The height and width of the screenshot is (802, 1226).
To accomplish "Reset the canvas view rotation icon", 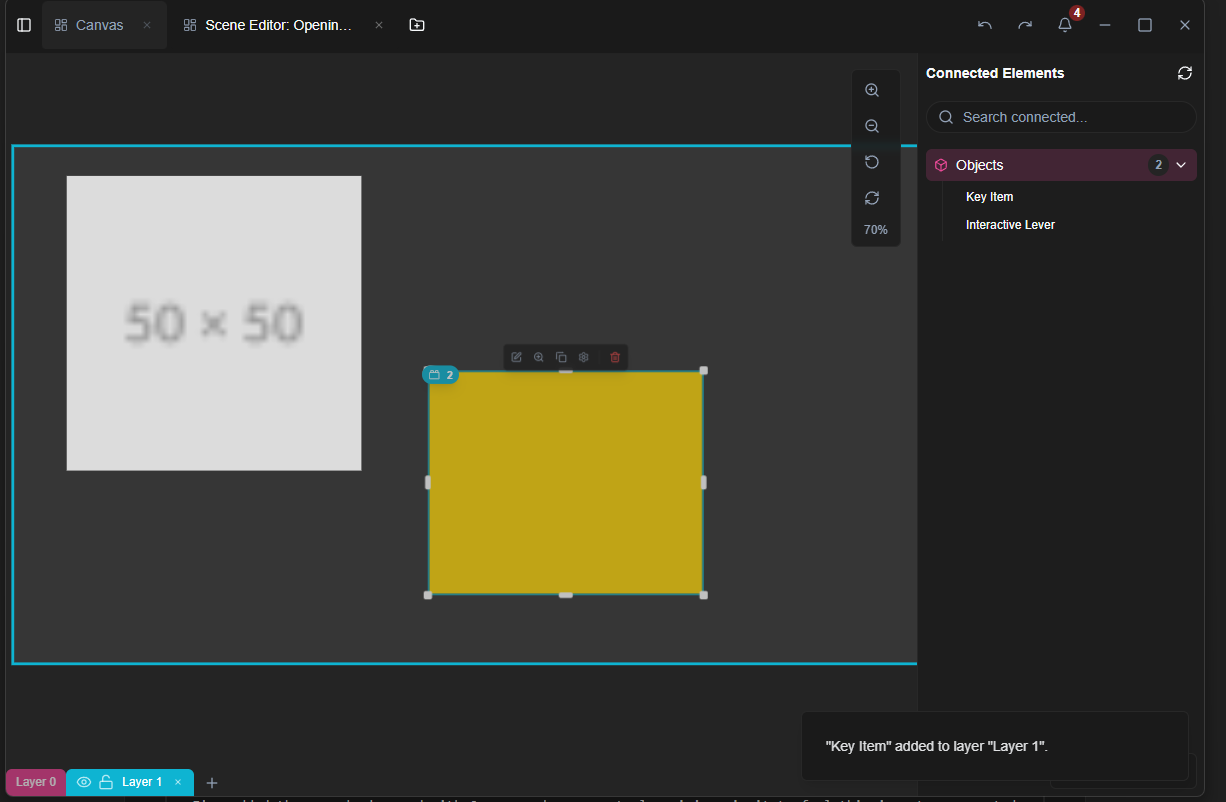I will point(872,162).
